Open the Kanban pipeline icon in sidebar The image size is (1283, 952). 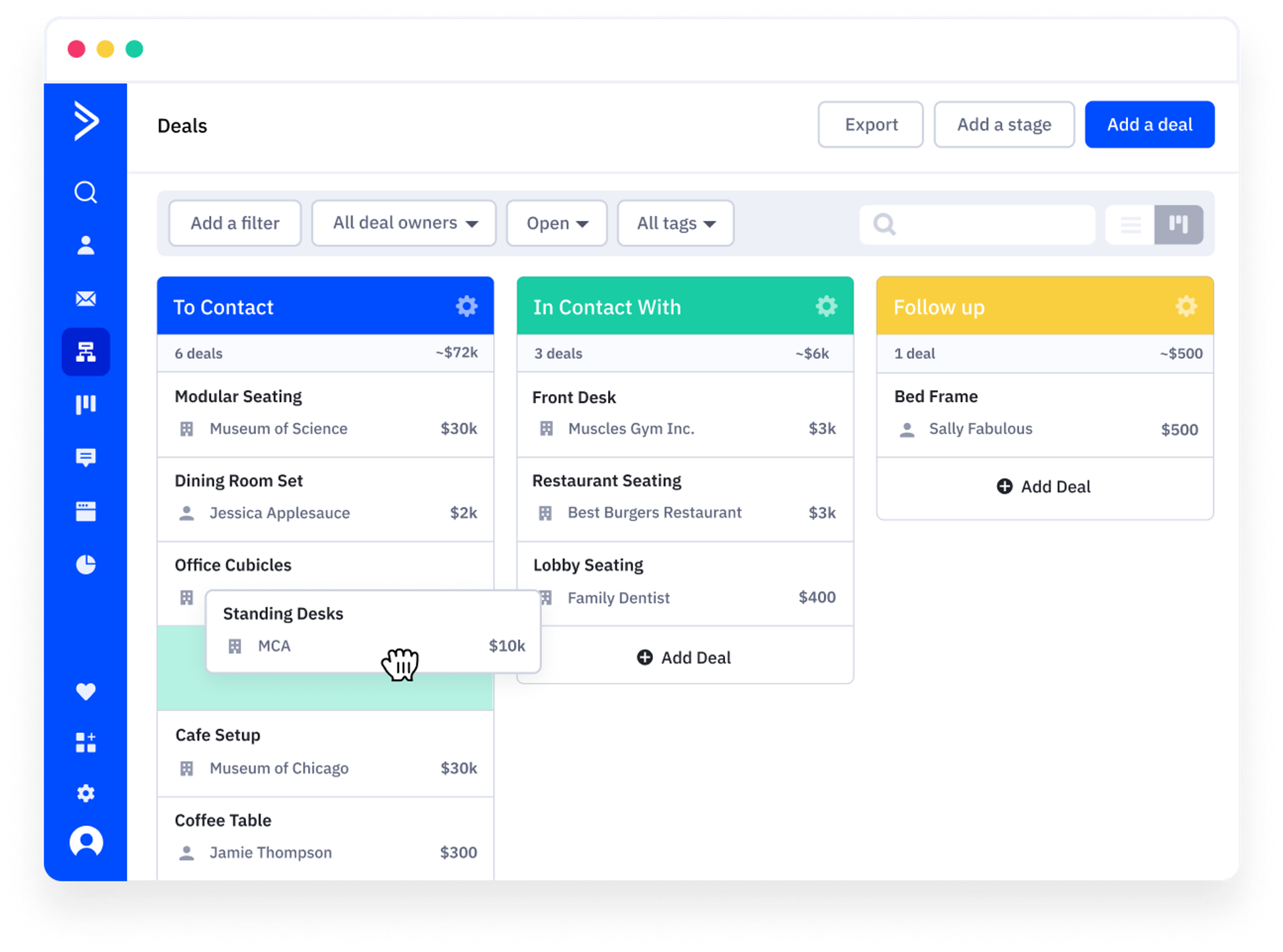pyautogui.click(x=86, y=404)
